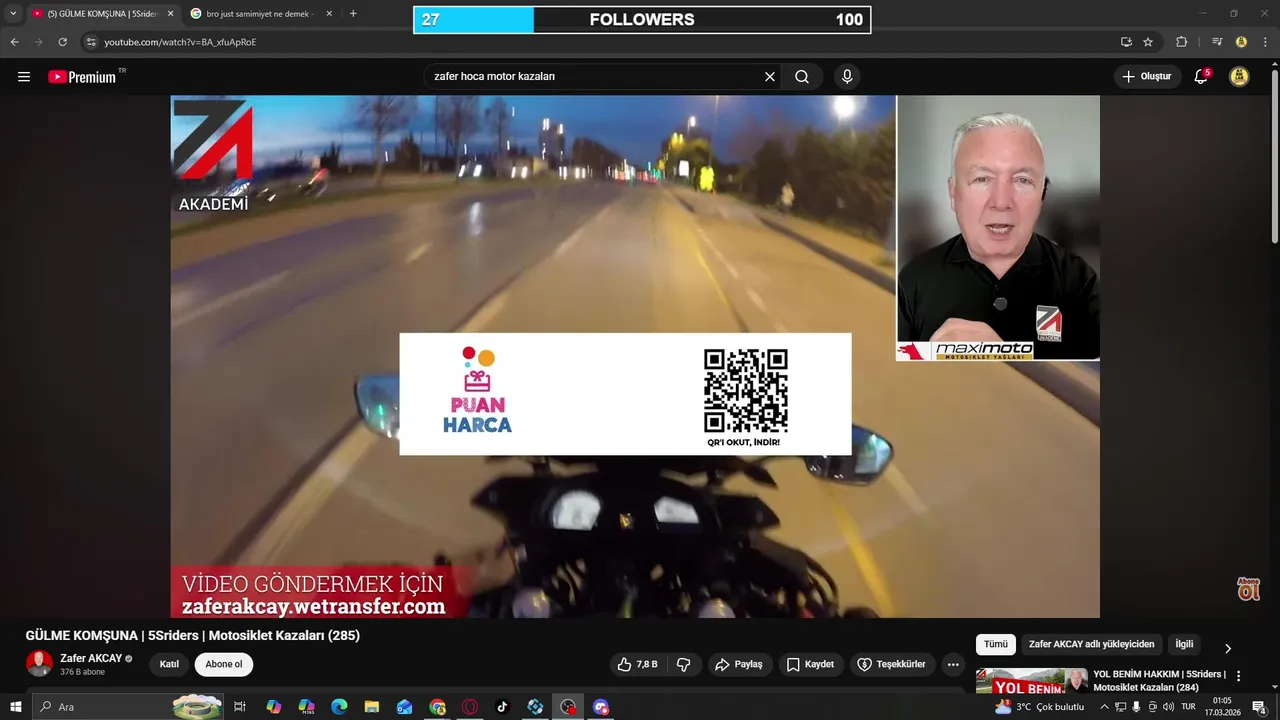Screen dimensions: 1280x720
Task: Open the Windows notification center
Action: 1259,707
